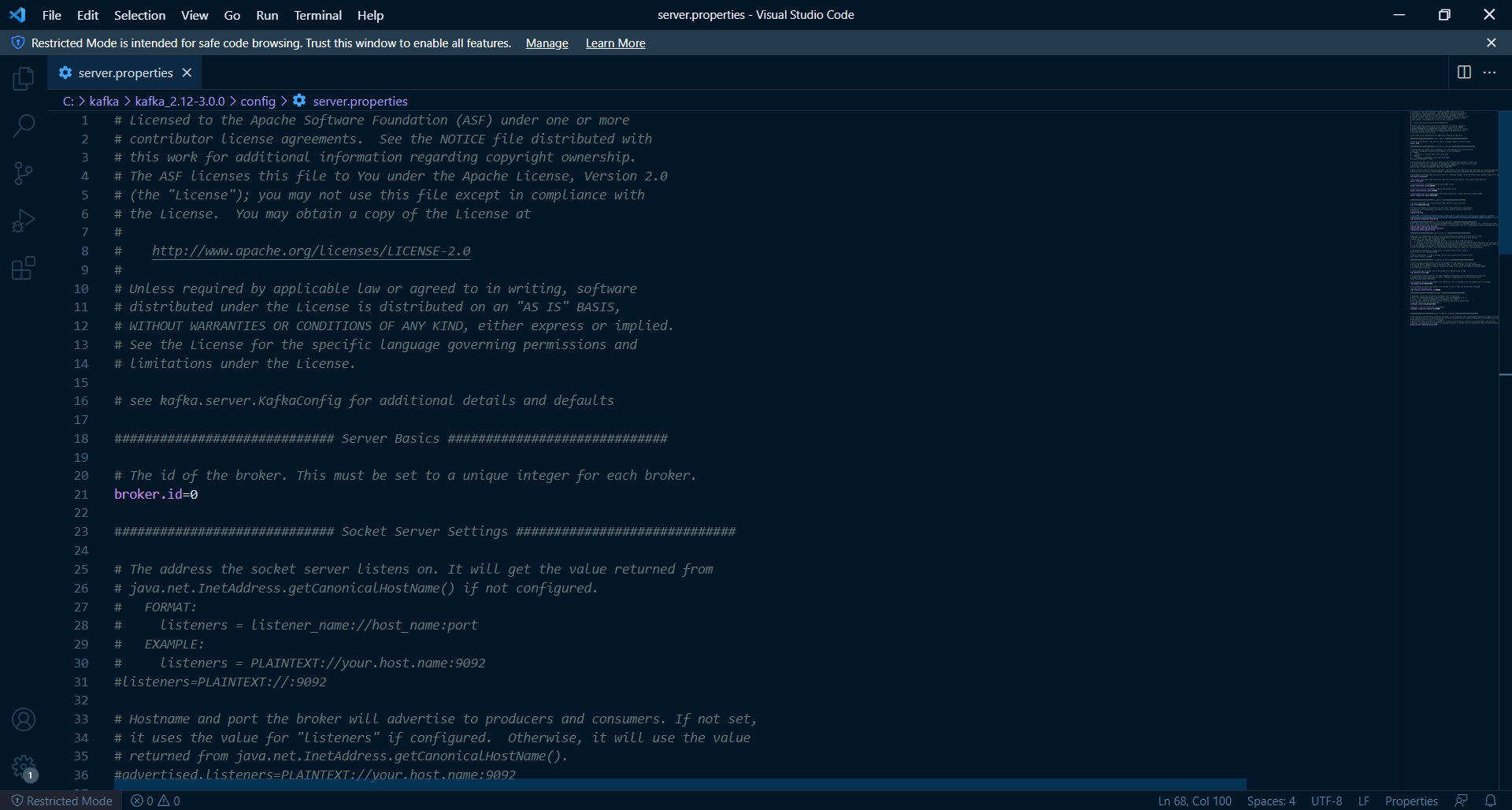This screenshot has width=1512, height=810.
Task: Close the server.properties tab
Action: pyautogui.click(x=187, y=72)
